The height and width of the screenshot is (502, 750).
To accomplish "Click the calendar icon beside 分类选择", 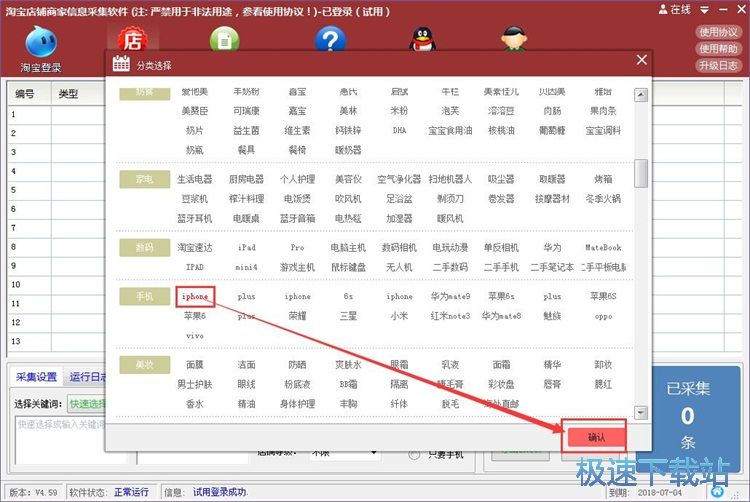I will (x=121, y=64).
